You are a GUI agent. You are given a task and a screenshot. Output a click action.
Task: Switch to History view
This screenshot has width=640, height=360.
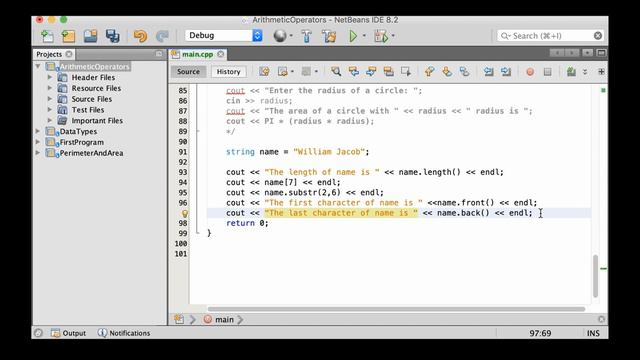pos(229,71)
